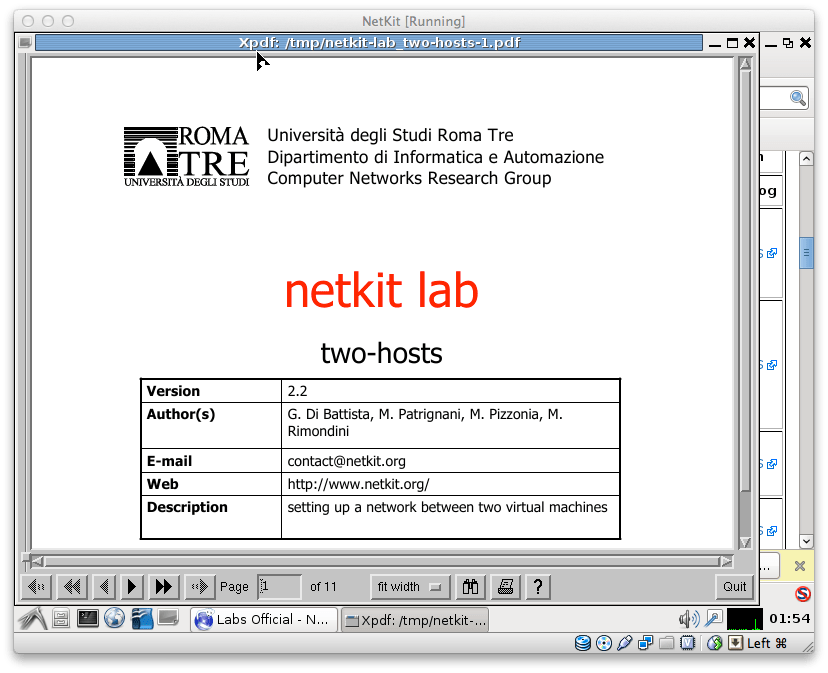Image resolution: width=828 pixels, height=673 pixels.
Task: Open Xpdf help with question mark button
Action: tap(538, 587)
